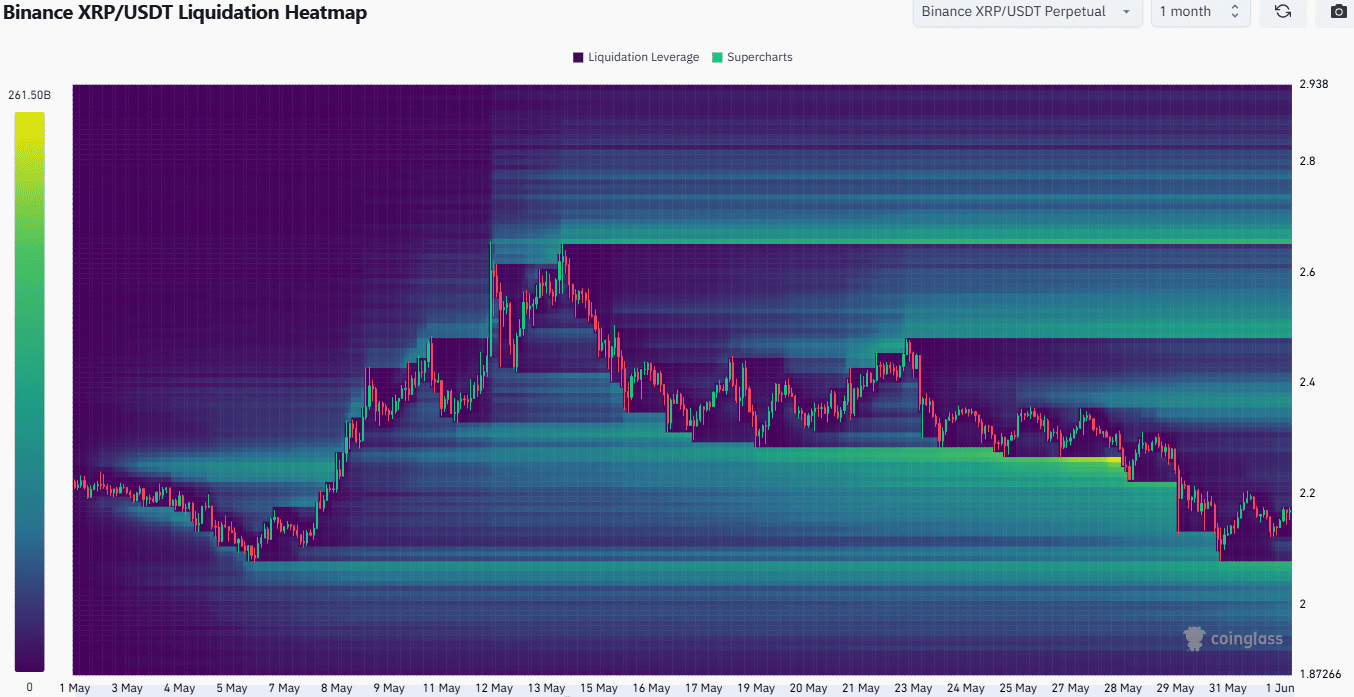The width and height of the screenshot is (1354, 697).
Task: Click the 2.8 price axis label
Action: coord(1306,161)
